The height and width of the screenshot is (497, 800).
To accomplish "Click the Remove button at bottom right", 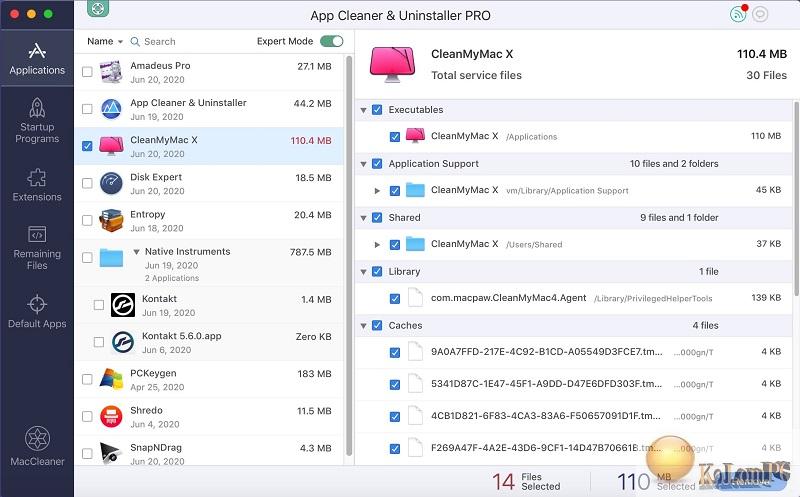I will 751,481.
